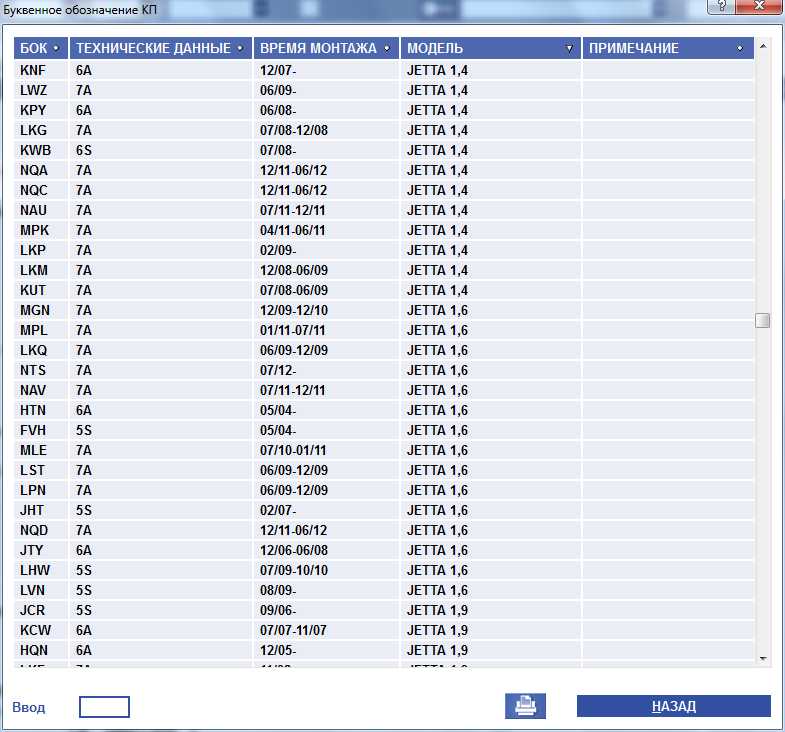
Task: Select the FVH row code
Action: [x=33, y=431]
